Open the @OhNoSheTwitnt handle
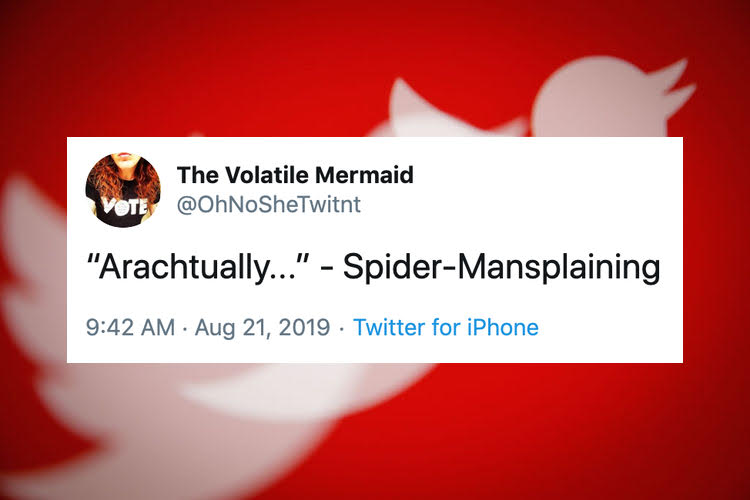This screenshot has height=500, width=750. 267,204
